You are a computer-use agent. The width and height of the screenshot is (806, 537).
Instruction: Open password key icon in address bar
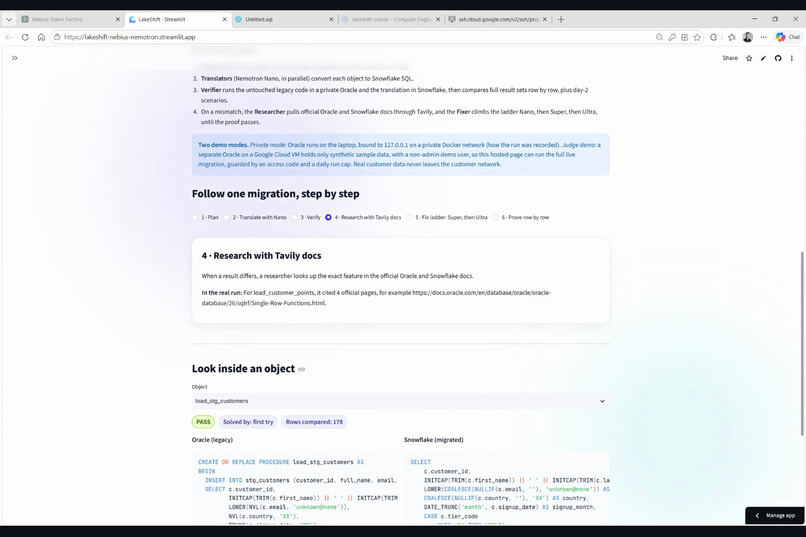(x=672, y=37)
